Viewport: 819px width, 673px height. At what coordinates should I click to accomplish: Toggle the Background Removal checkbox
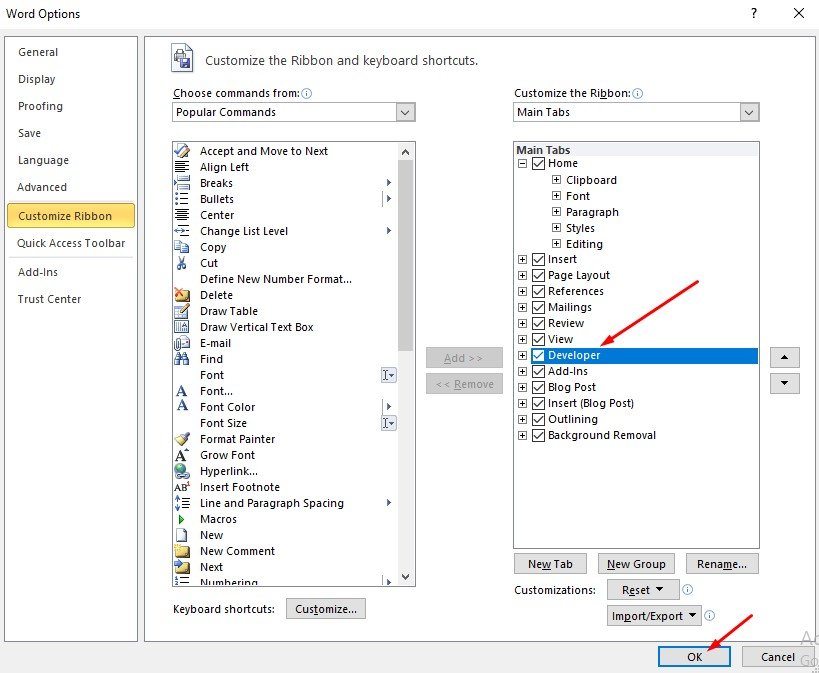coord(539,435)
